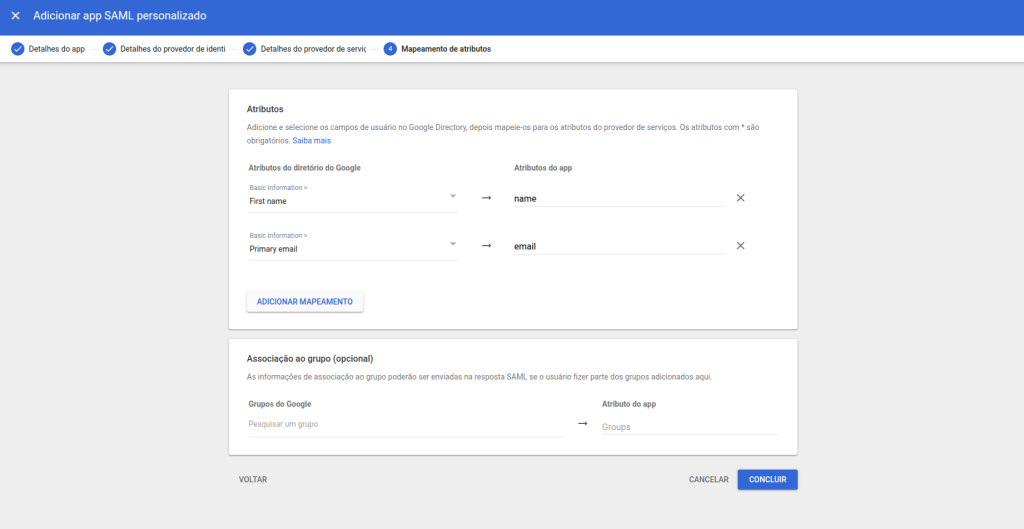The height and width of the screenshot is (529, 1024).
Task: Click the Pesquisar um grupo search field
Action: pos(405,425)
